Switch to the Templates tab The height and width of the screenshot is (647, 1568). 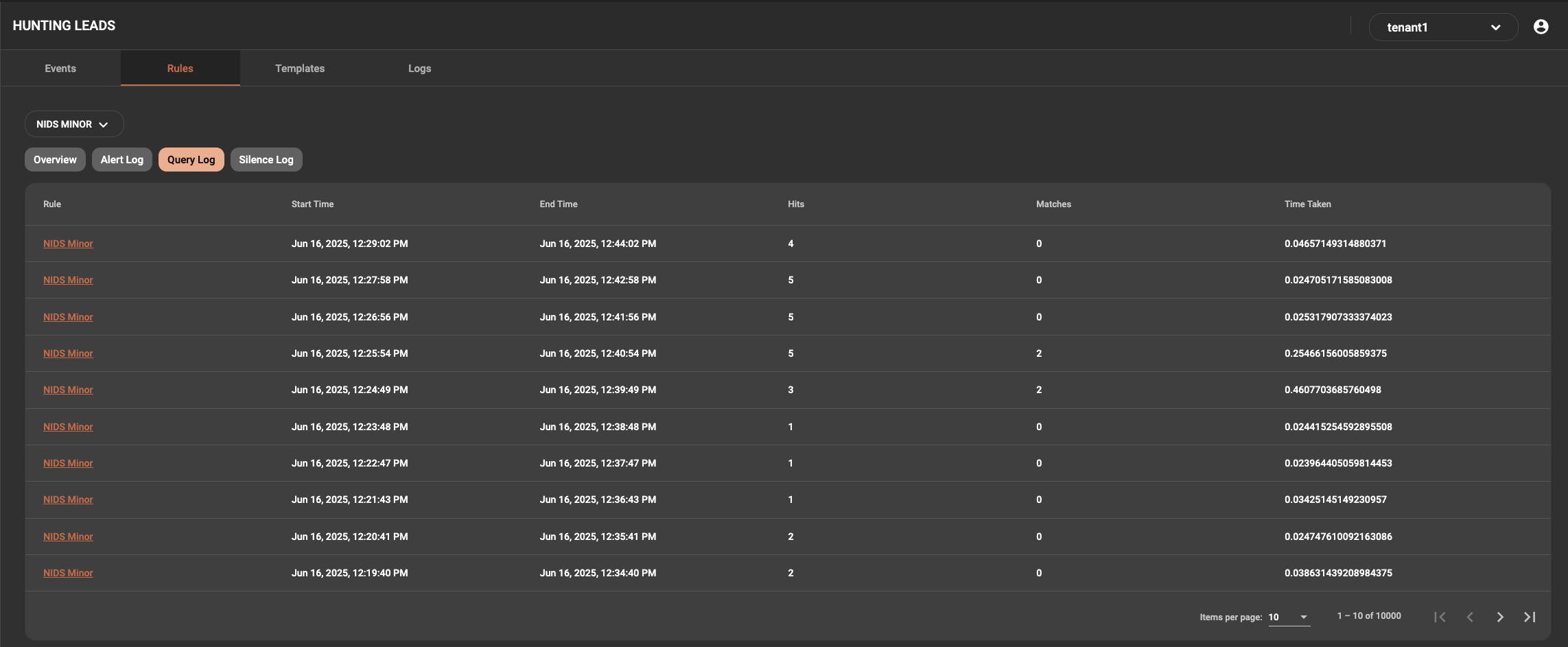(x=300, y=69)
